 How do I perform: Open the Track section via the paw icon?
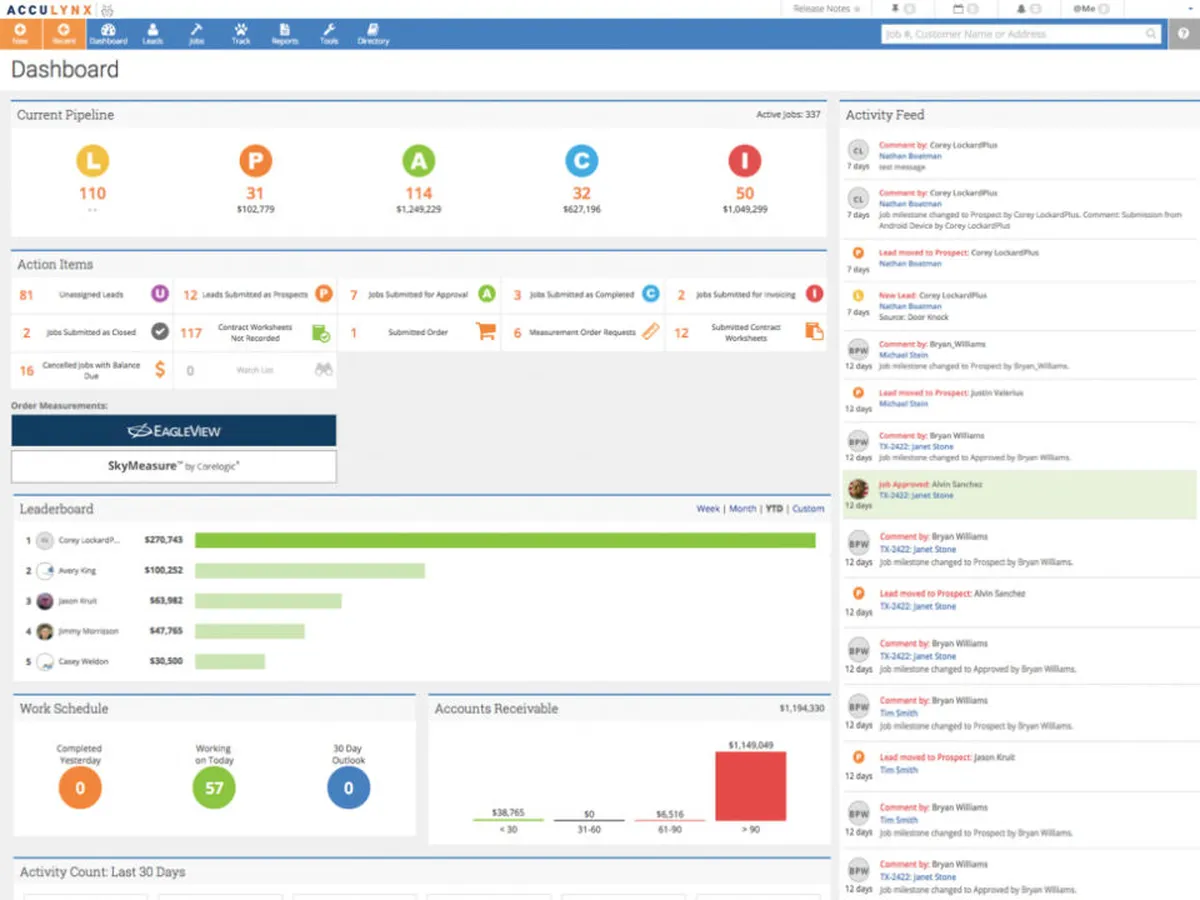pyautogui.click(x=241, y=33)
